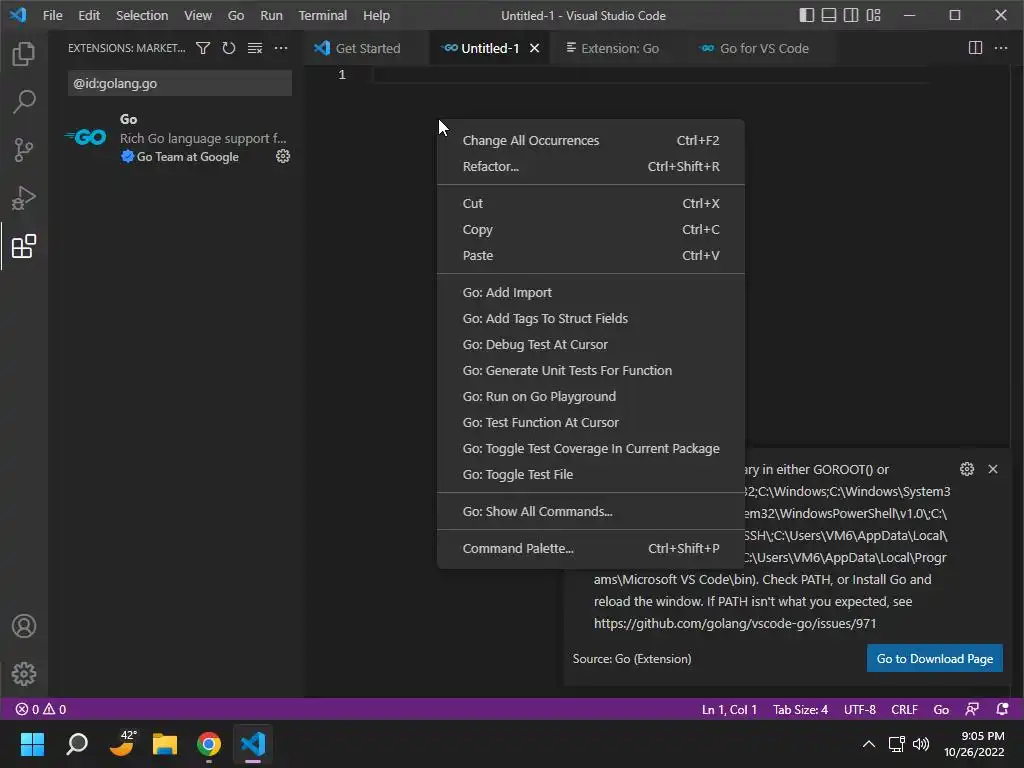Screen dimensions: 1024x768
Task: Choose Go: Run on Go Playground
Action: point(590,396)
